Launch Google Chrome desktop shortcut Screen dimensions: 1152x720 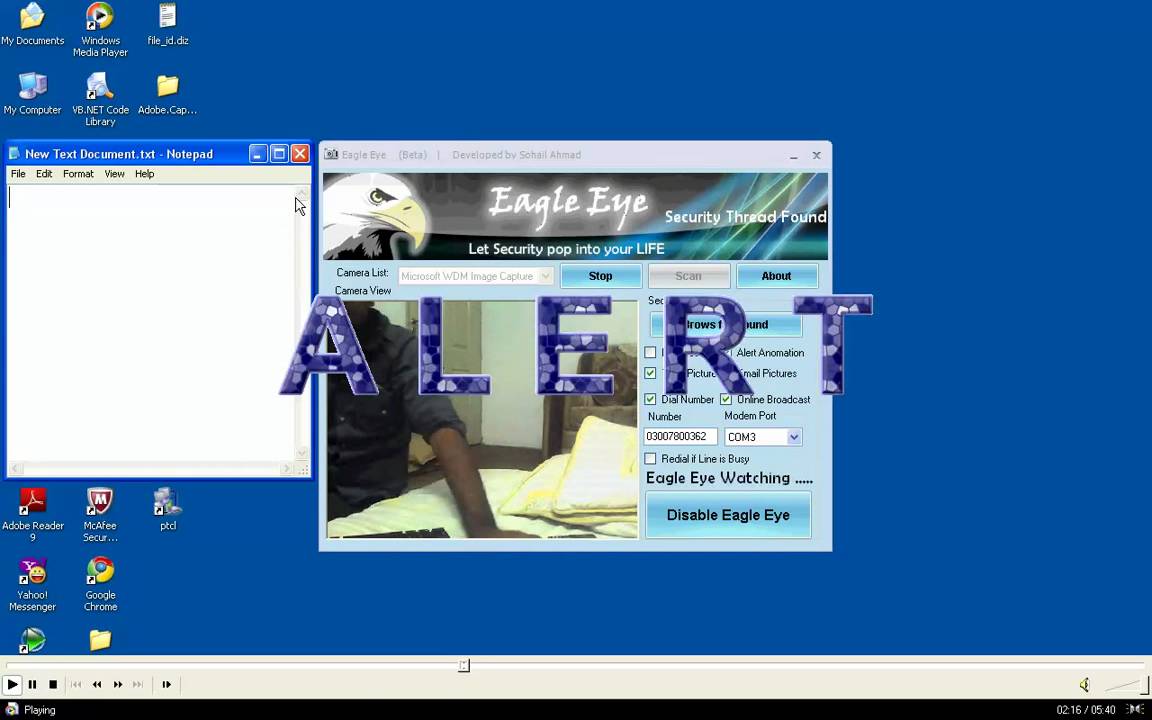(100, 585)
